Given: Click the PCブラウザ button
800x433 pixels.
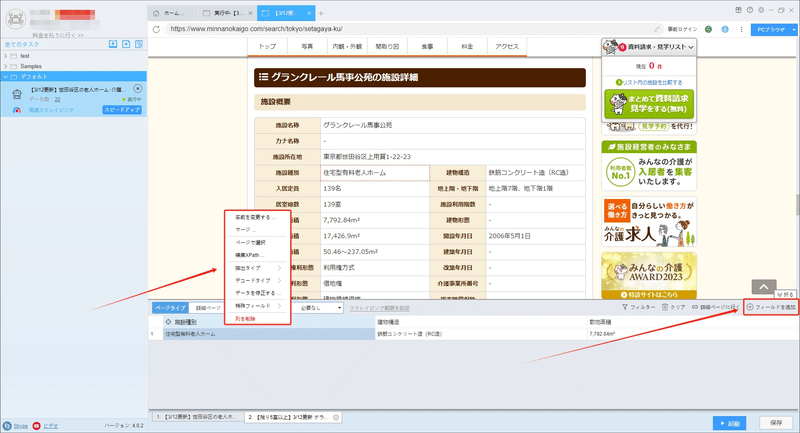Looking at the screenshot, I should click(x=771, y=30).
